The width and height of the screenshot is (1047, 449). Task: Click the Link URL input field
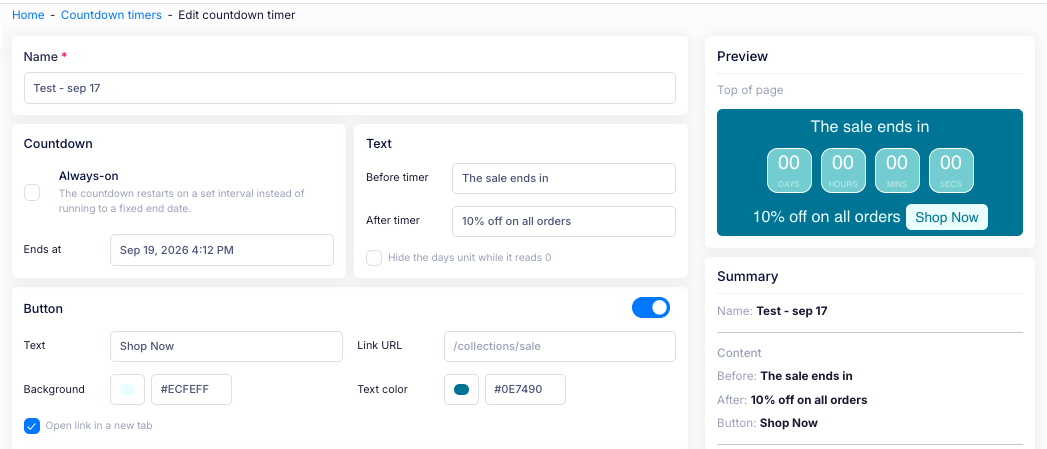(560, 346)
